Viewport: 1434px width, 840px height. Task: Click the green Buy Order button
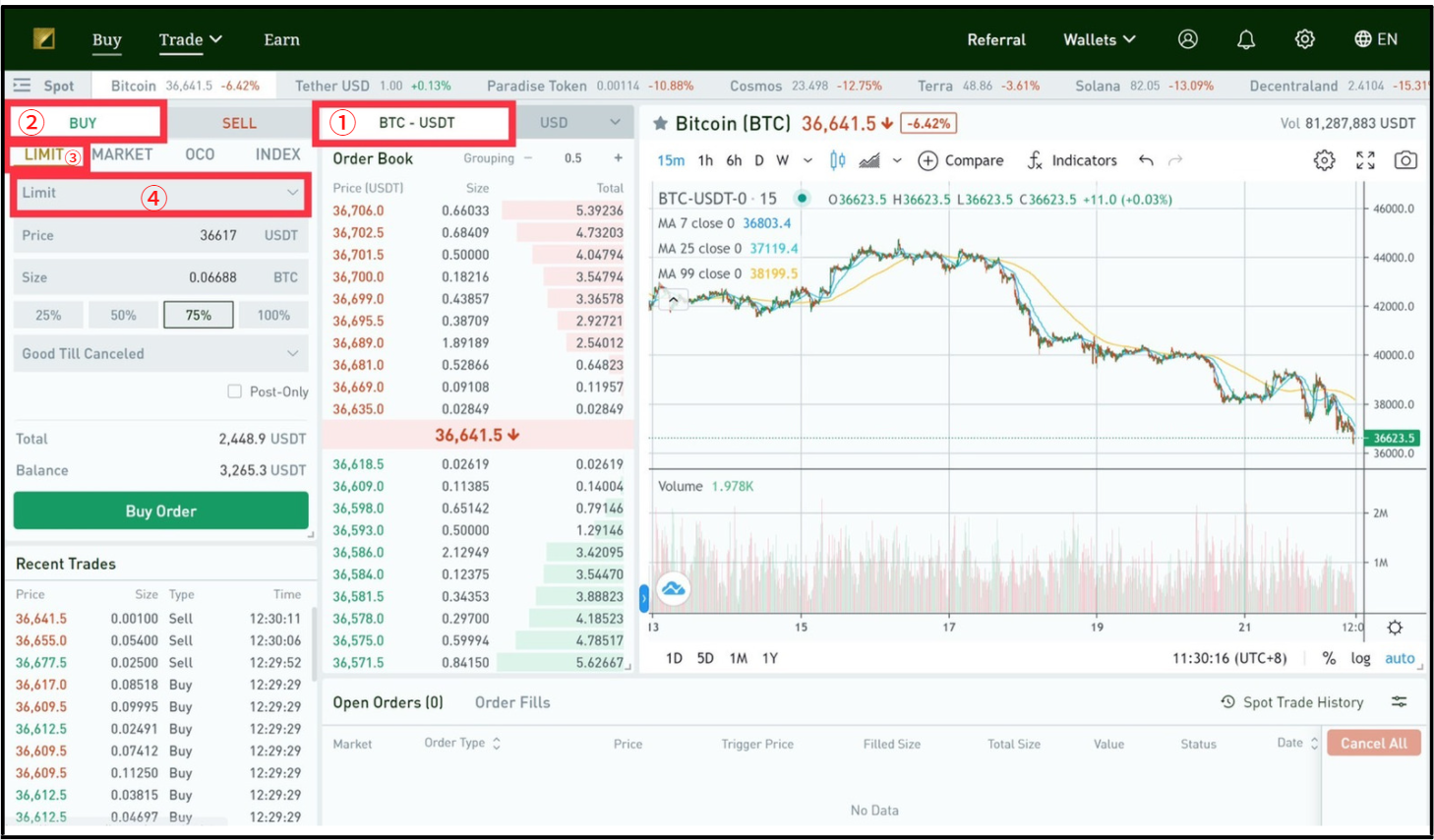pos(161,511)
